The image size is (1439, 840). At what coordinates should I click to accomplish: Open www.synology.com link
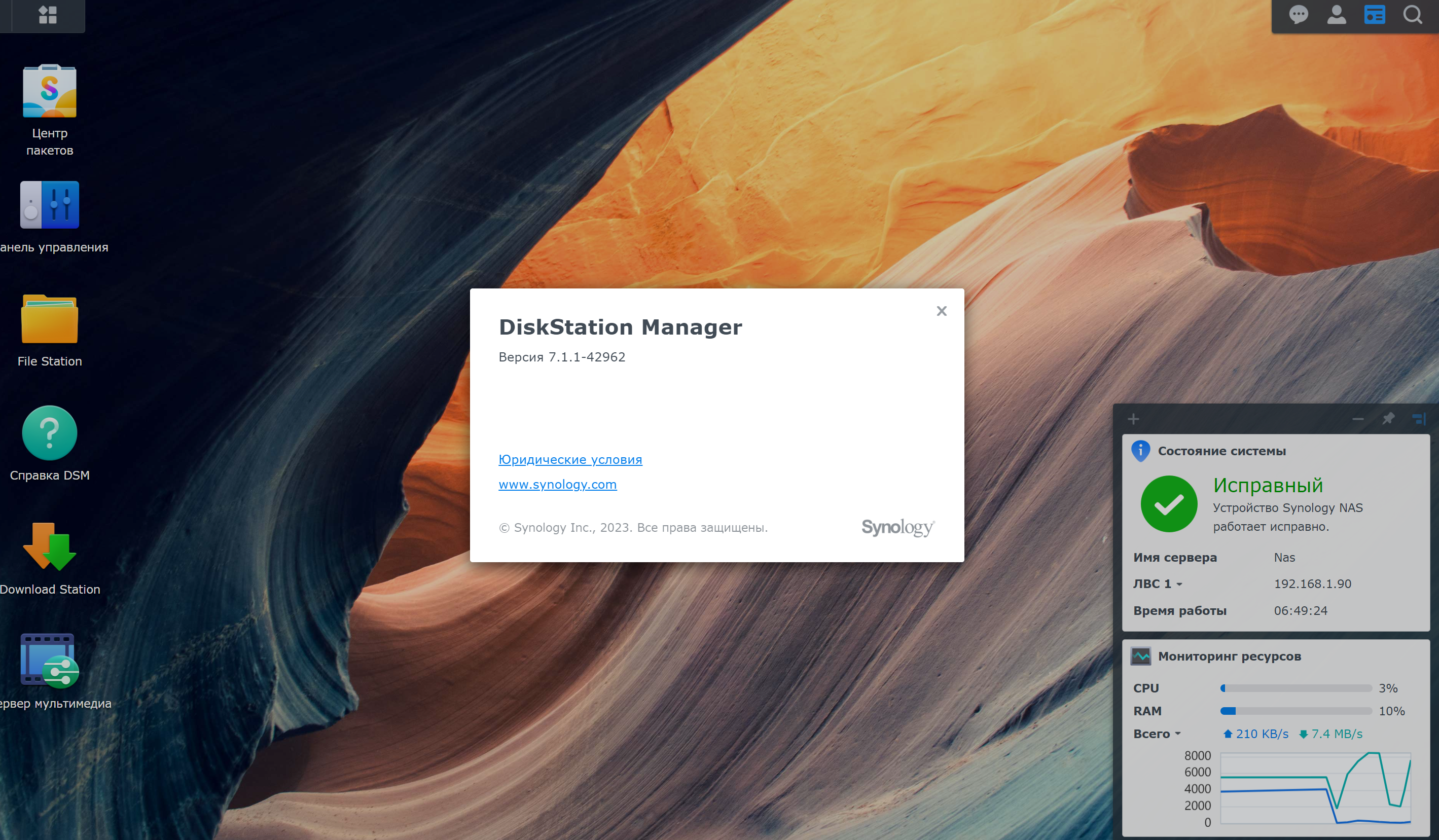(557, 484)
